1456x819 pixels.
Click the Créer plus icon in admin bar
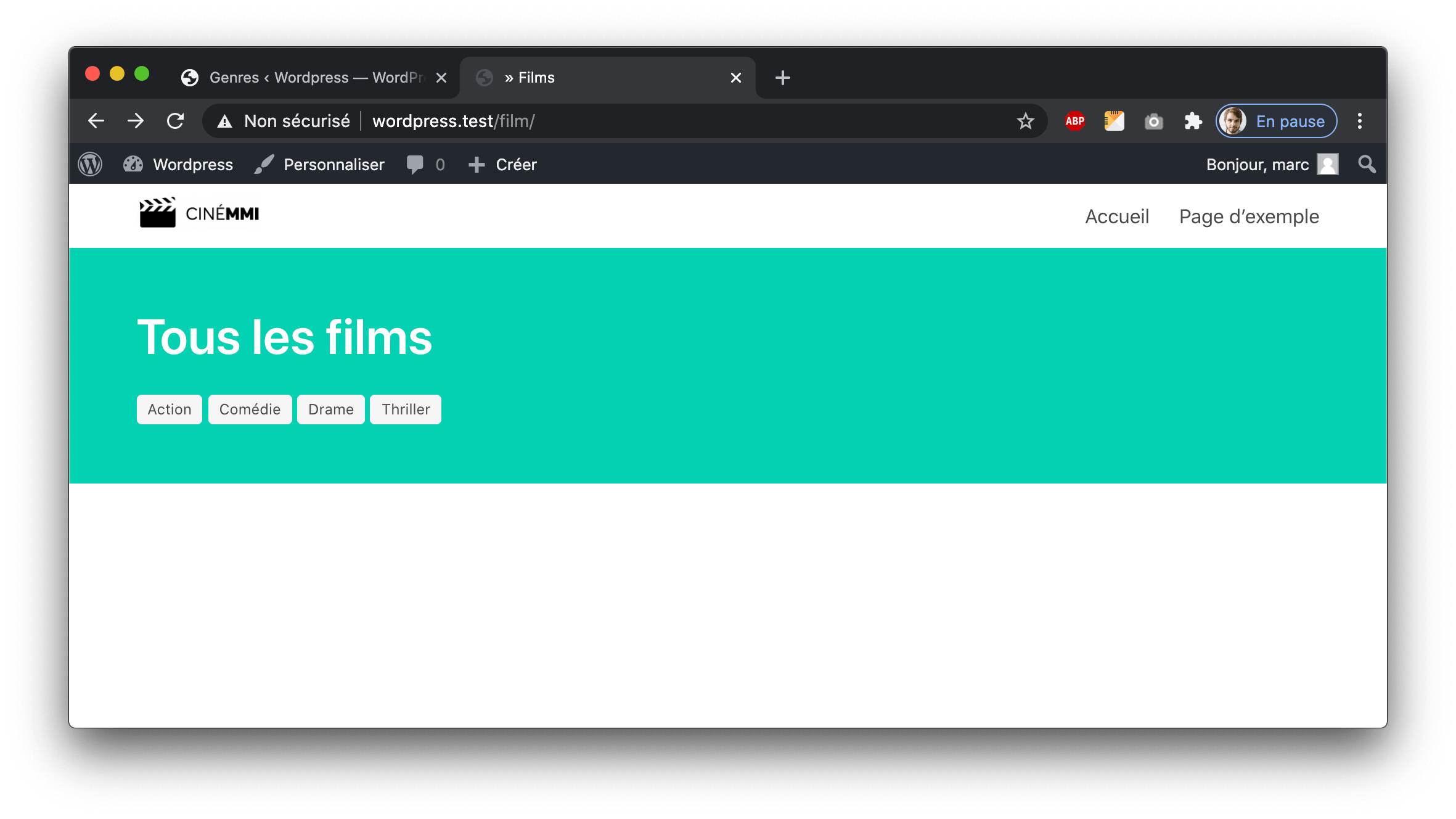coord(476,164)
